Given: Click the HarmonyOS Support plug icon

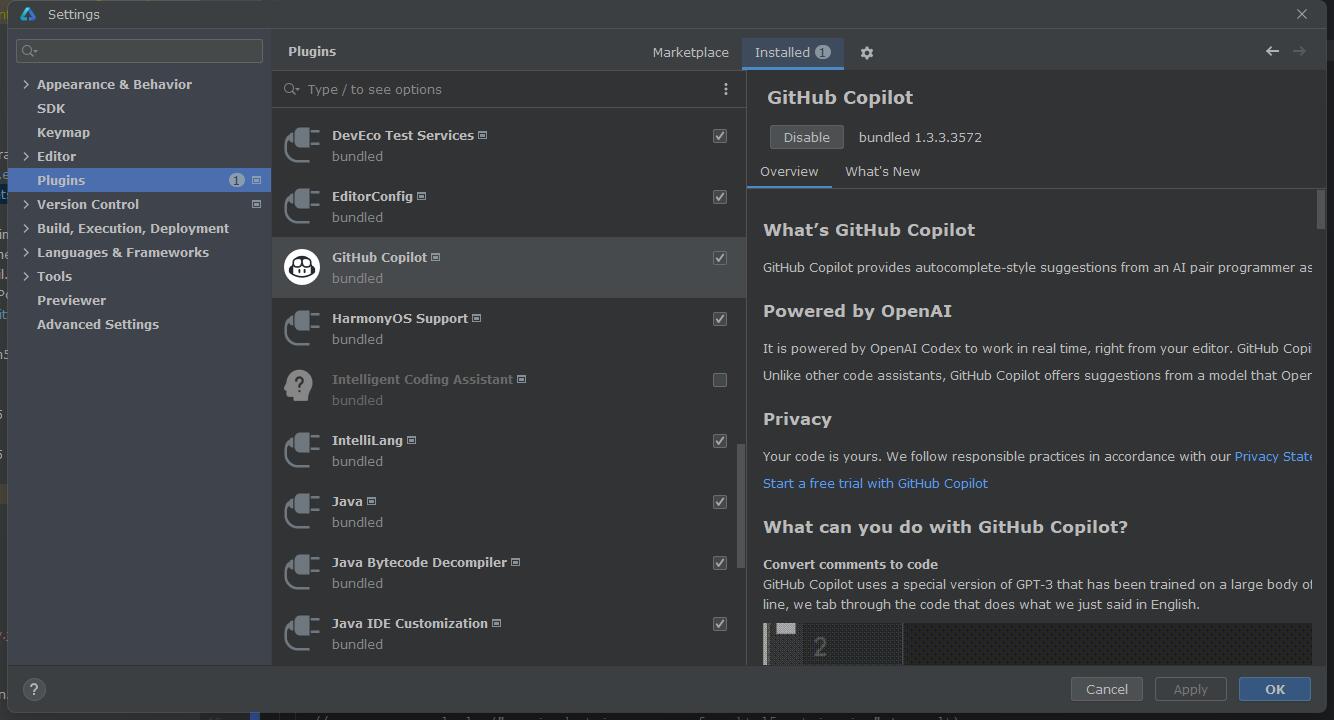Looking at the screenshot, I should (x=302, y=328).
